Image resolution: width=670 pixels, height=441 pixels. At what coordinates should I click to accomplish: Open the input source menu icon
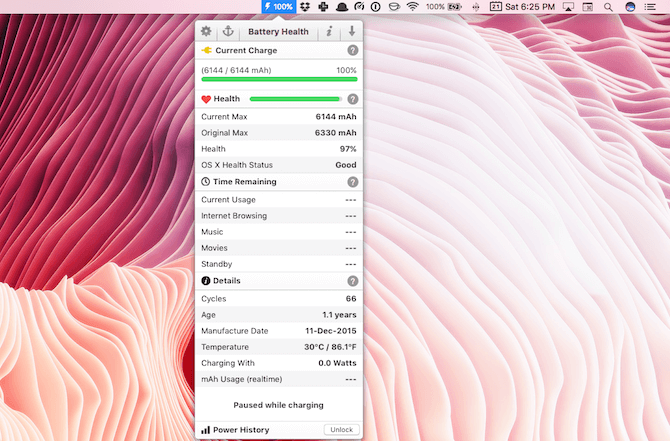[588, 7]
